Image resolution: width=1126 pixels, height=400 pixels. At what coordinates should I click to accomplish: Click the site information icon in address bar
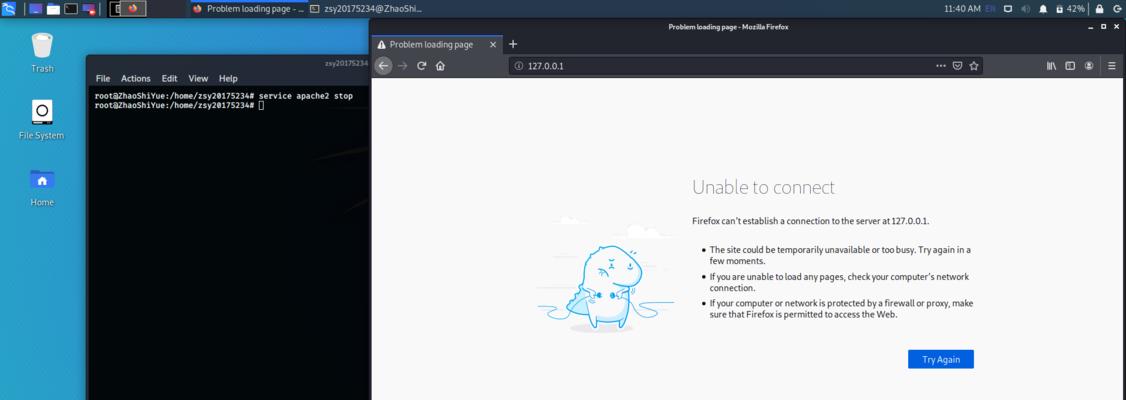(519, 66)
